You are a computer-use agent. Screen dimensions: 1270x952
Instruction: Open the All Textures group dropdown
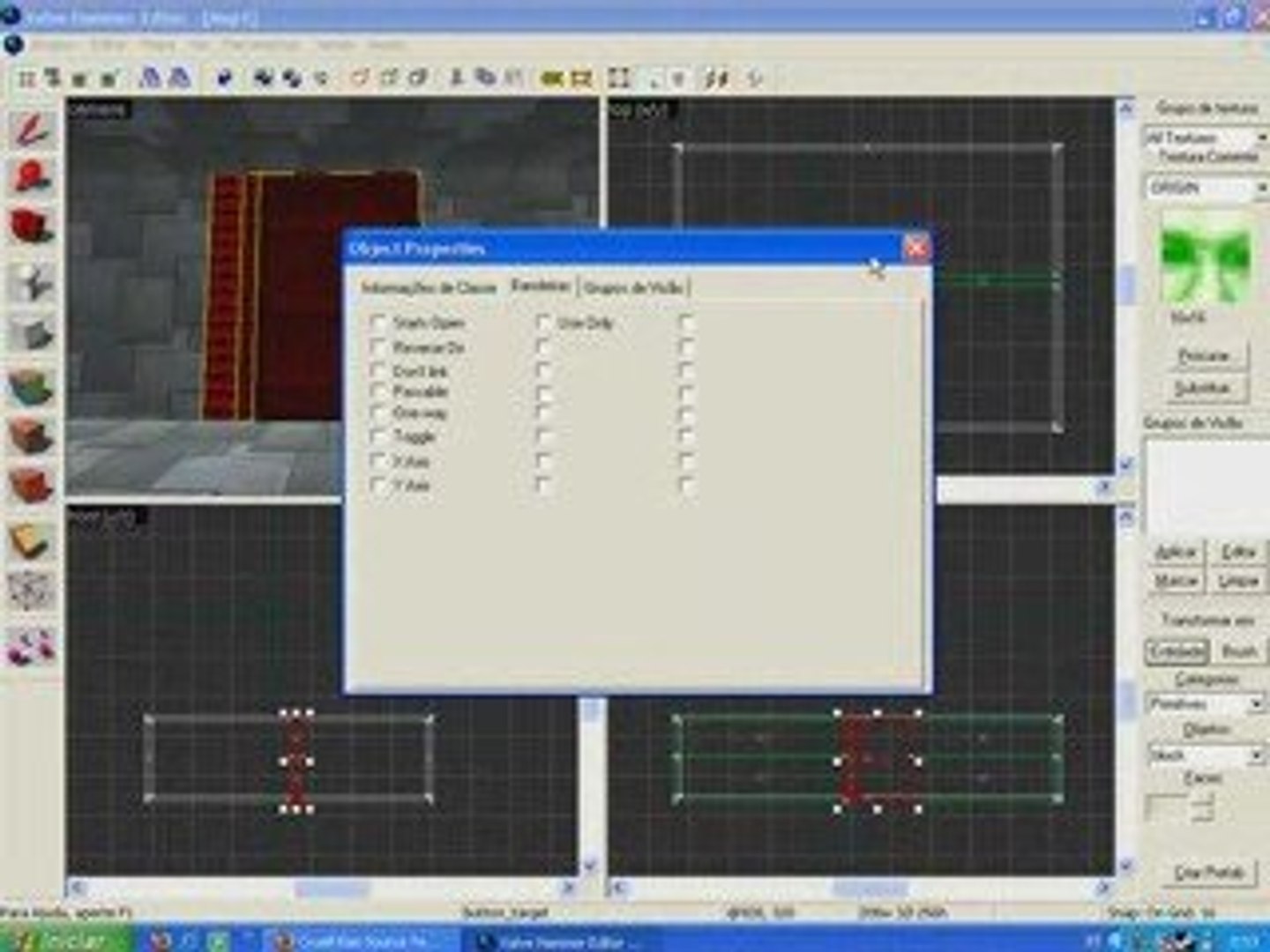click(1205, 138)
